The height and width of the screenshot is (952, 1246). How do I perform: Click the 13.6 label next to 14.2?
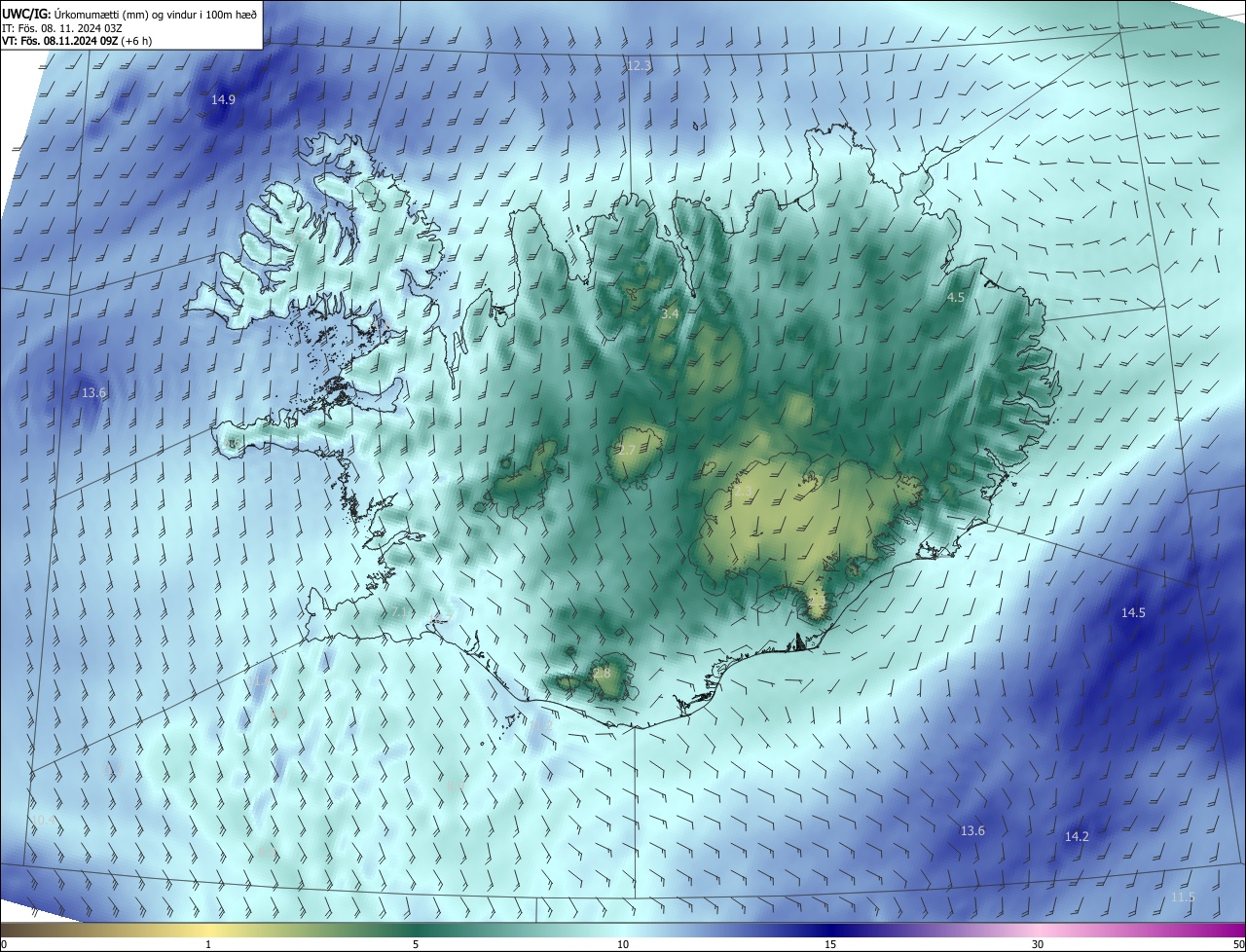click(x=972, y=831)
